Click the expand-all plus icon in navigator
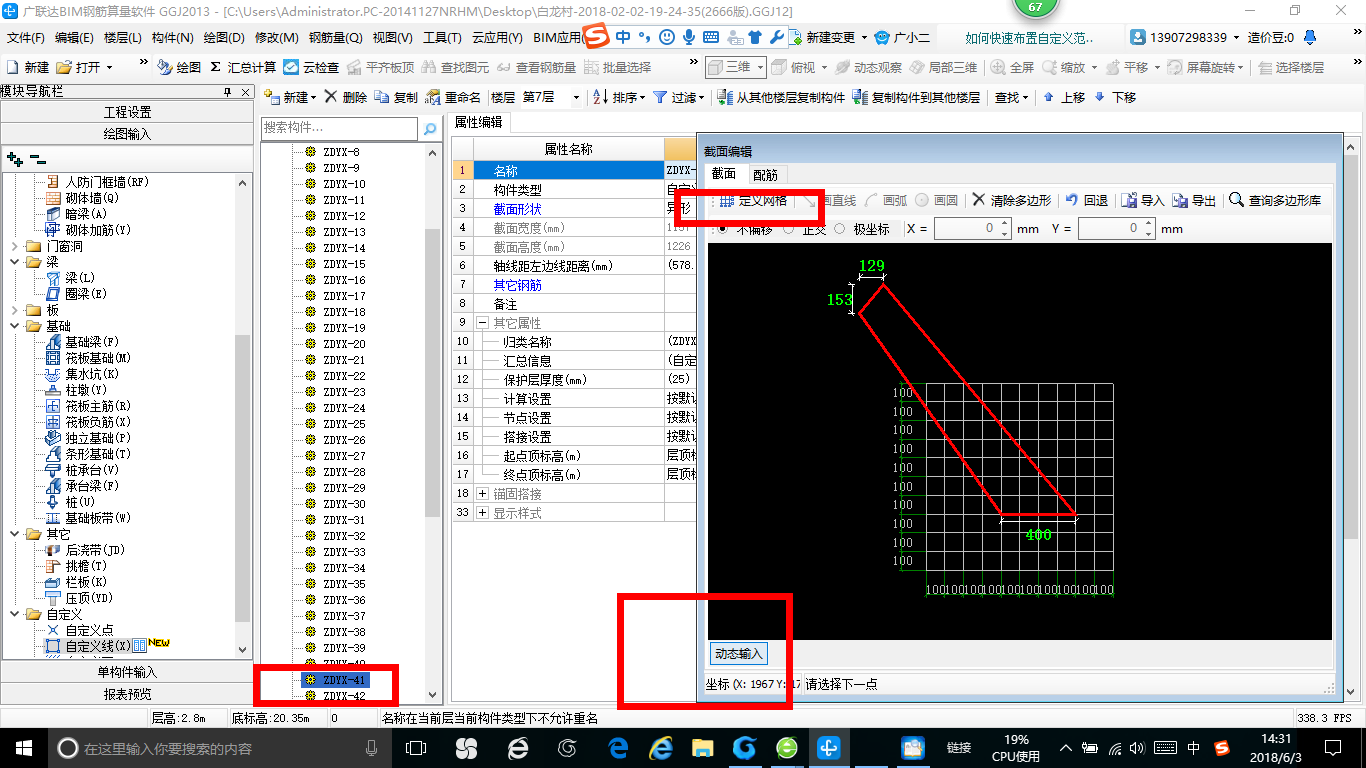1366x768 pixels. [15, 158]
